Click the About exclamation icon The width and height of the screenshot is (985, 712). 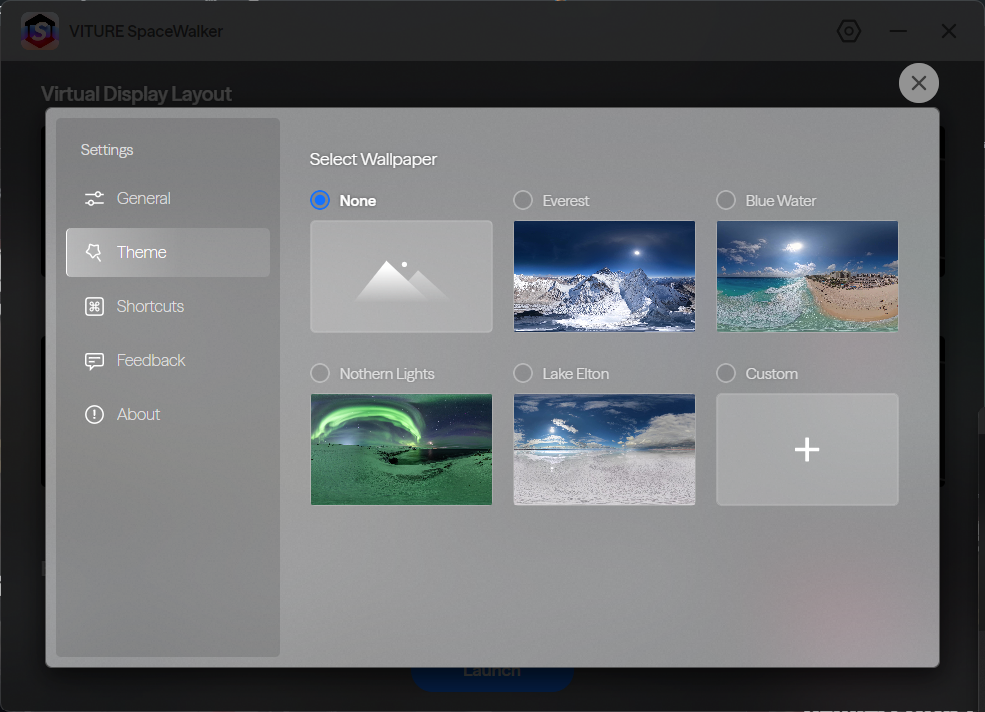tap(94, 415)
